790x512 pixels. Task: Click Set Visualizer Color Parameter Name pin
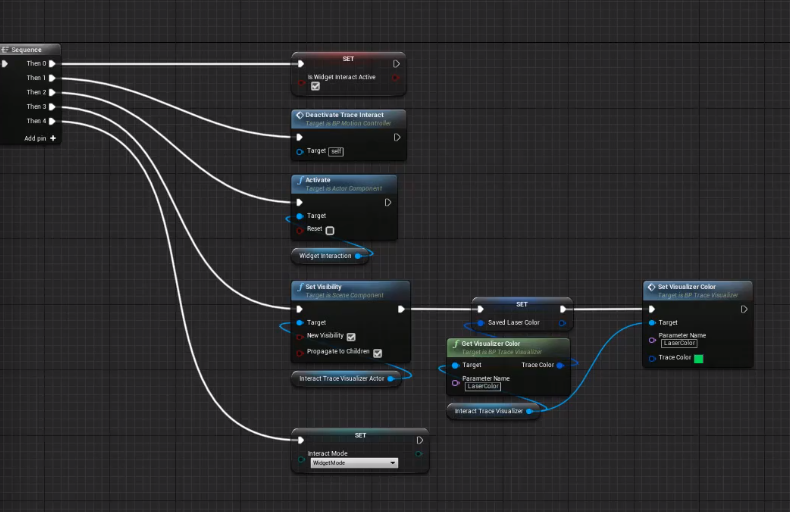652,340
